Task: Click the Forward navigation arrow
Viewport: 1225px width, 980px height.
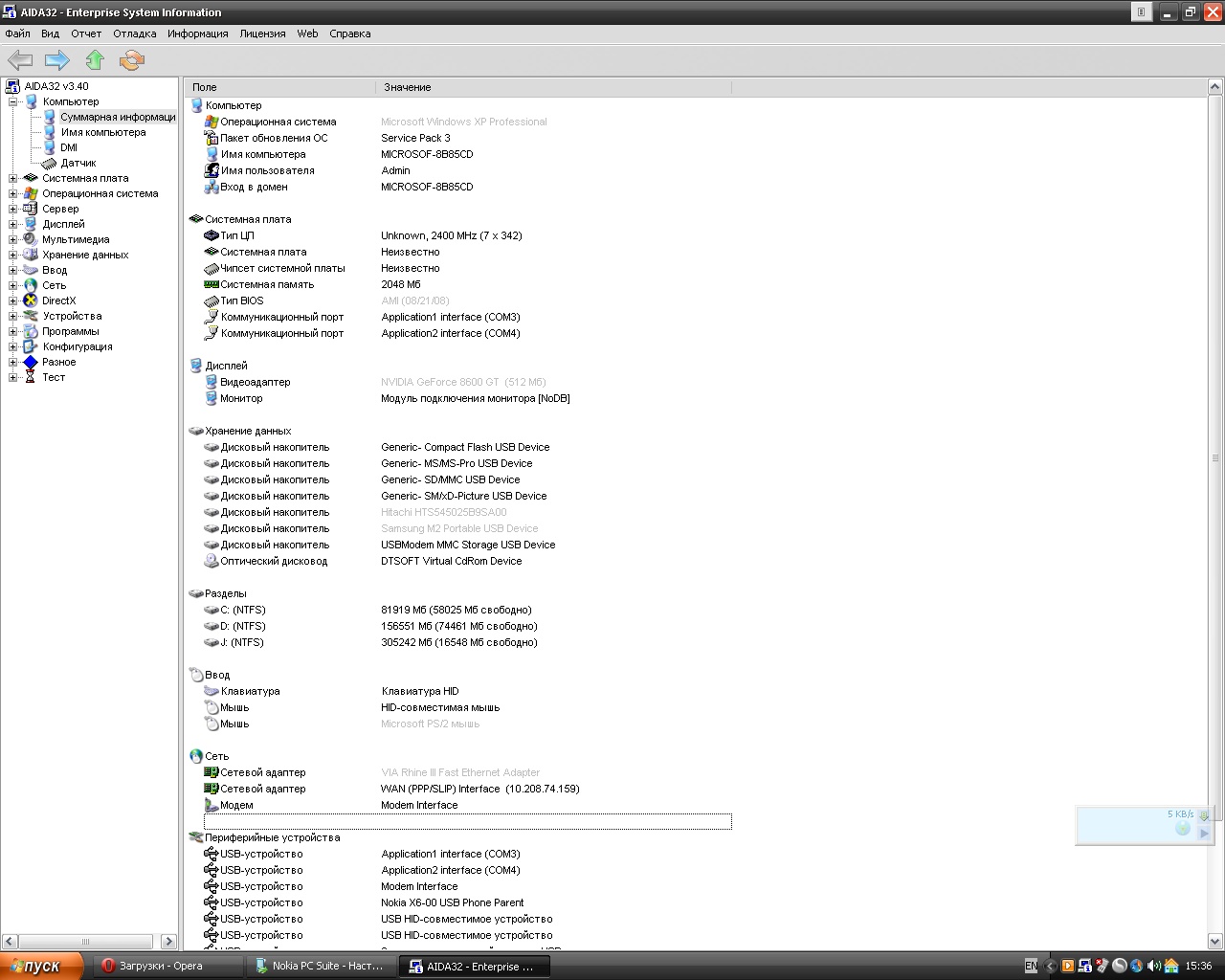Action: coord(57,60)
